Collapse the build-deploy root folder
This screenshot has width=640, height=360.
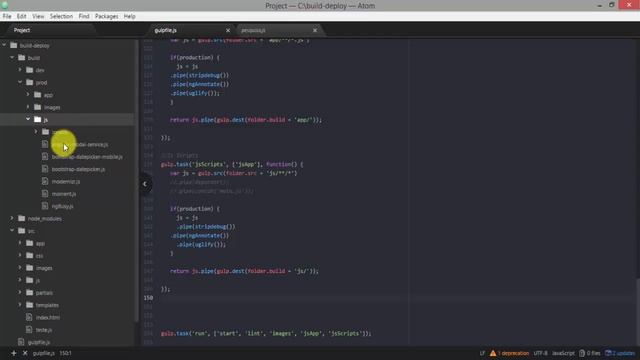[4, 45]
